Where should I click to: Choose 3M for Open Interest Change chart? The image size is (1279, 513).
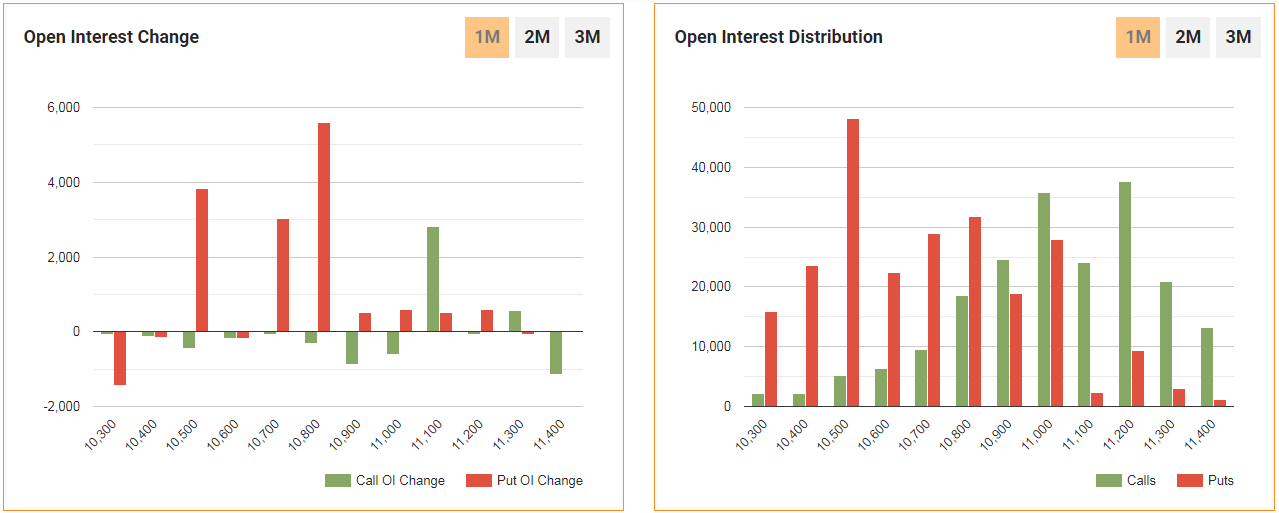pos(587,38)
